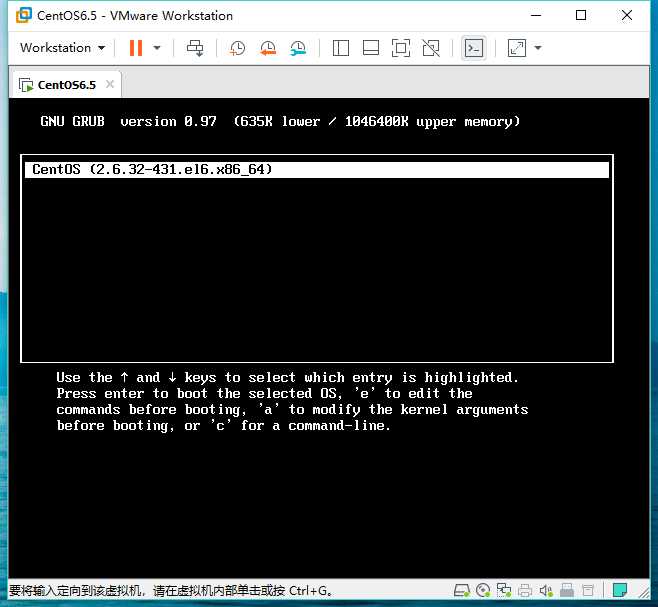The image size is (658, 607).
Task: Select the CentOS6.5 VM tab
Action: (x=66, y=85)
